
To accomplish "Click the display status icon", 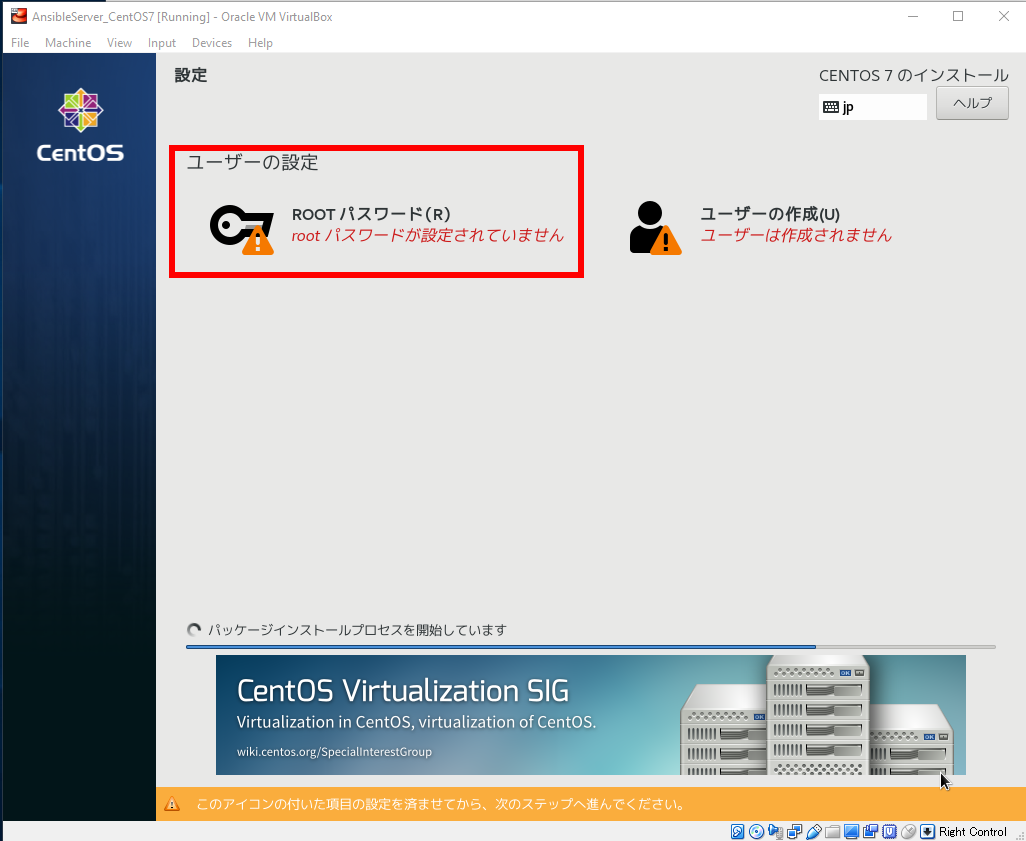I will (x=851, y=831).
